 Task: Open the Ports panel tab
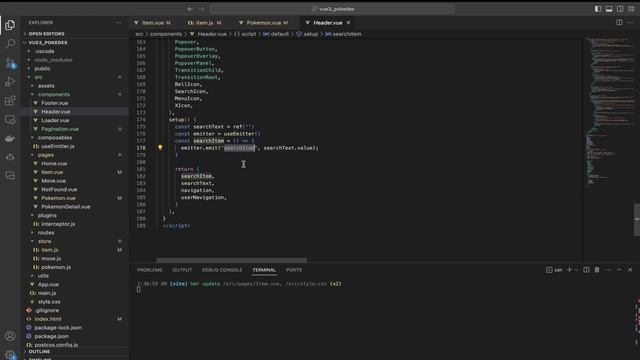[x=294, y=270]
